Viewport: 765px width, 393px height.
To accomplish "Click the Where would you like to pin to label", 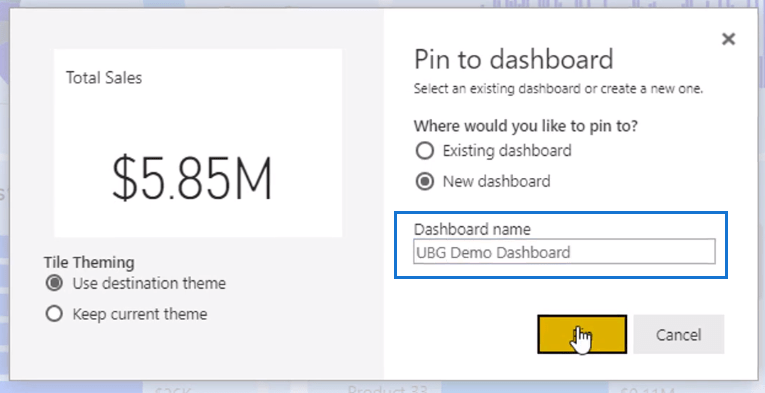I will 526,126.
